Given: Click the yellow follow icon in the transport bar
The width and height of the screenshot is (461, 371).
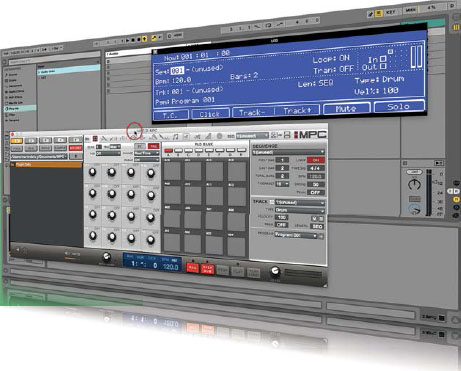Looking at the screenshot, I should tap(144, 39).
